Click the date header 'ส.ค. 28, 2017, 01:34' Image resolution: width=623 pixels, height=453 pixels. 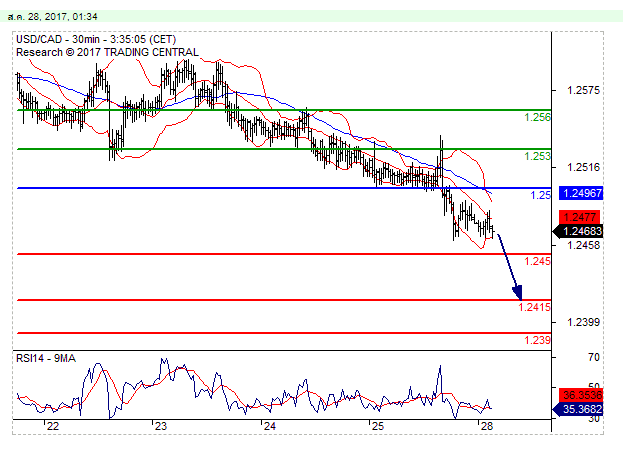point(52,17)
